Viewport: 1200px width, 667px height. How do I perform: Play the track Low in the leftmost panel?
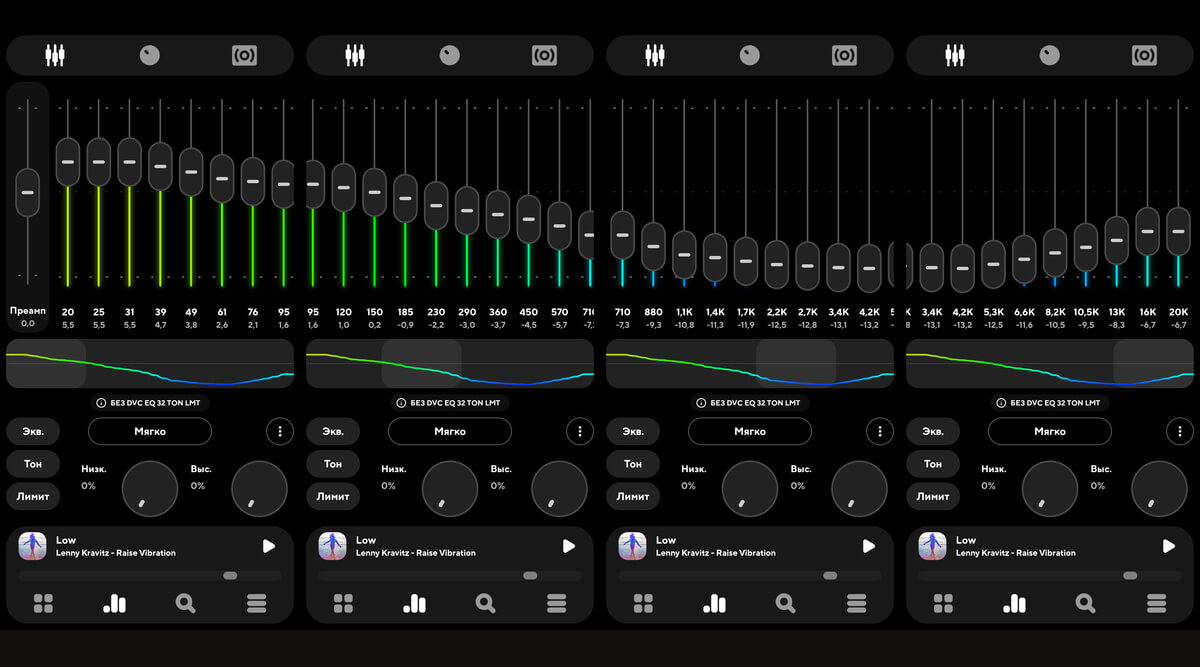pyautogui.click(x=268, y=546)
